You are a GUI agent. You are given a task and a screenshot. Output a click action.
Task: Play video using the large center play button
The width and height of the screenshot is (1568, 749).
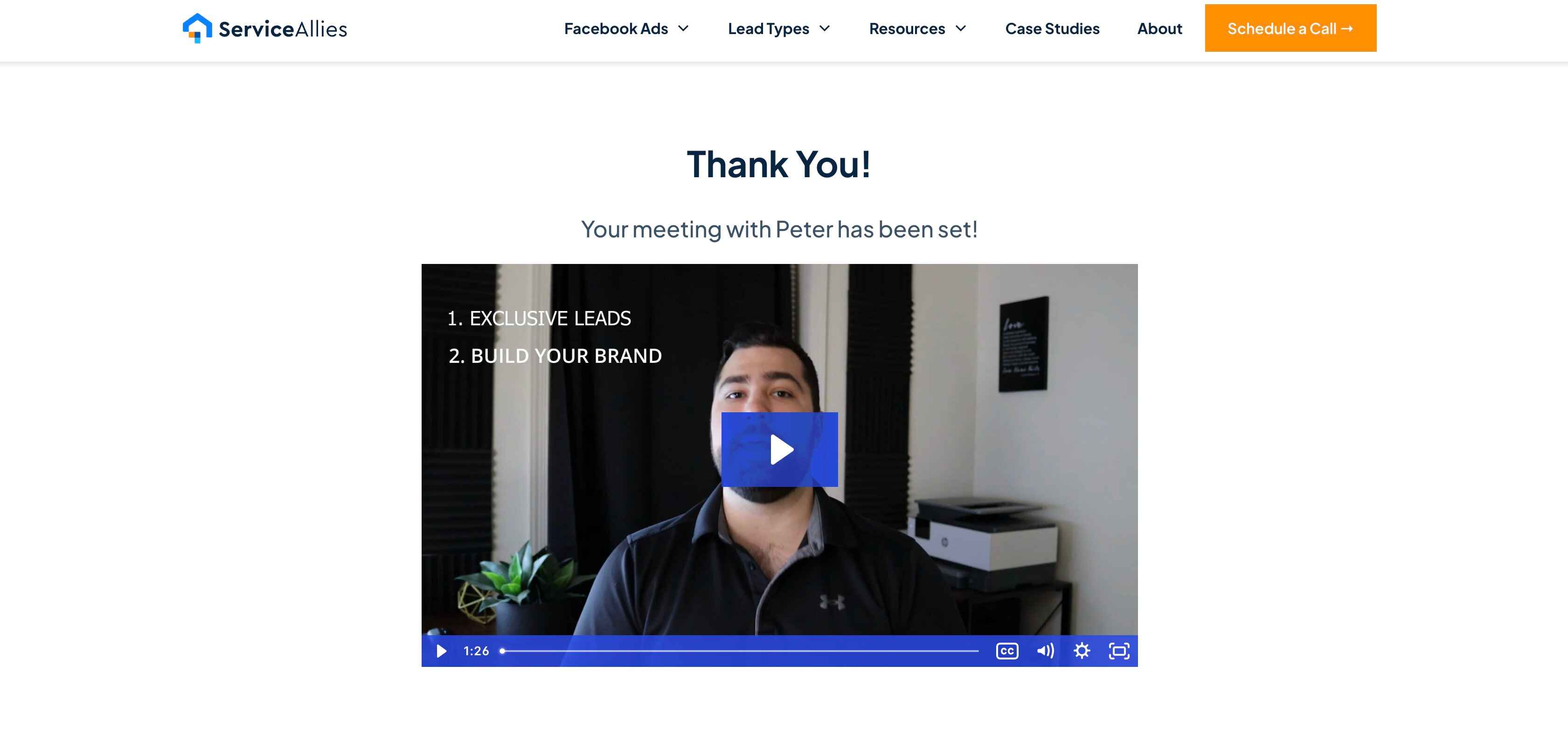pos(779,449)
